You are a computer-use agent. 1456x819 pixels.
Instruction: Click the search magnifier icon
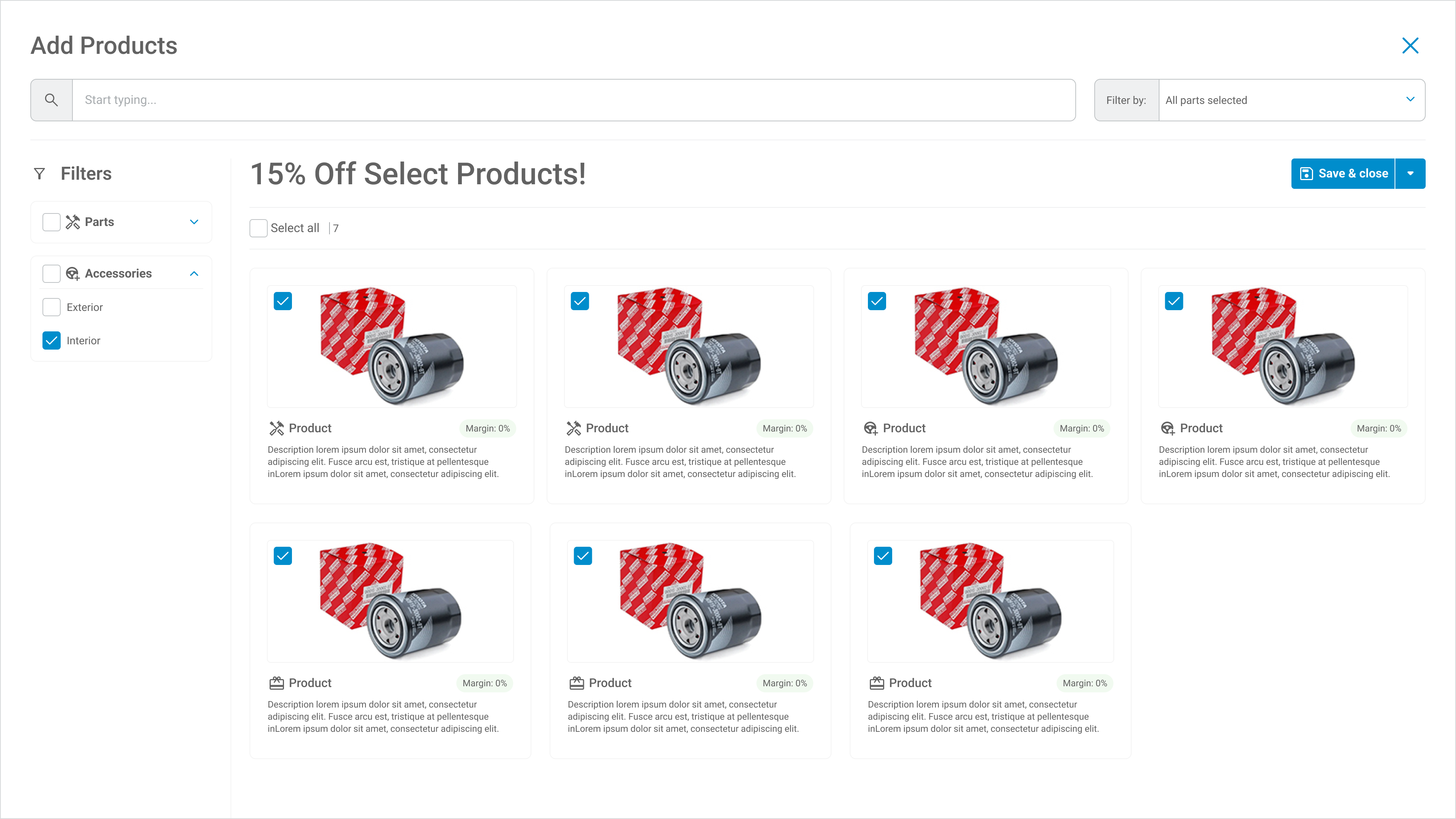point(52,100)
